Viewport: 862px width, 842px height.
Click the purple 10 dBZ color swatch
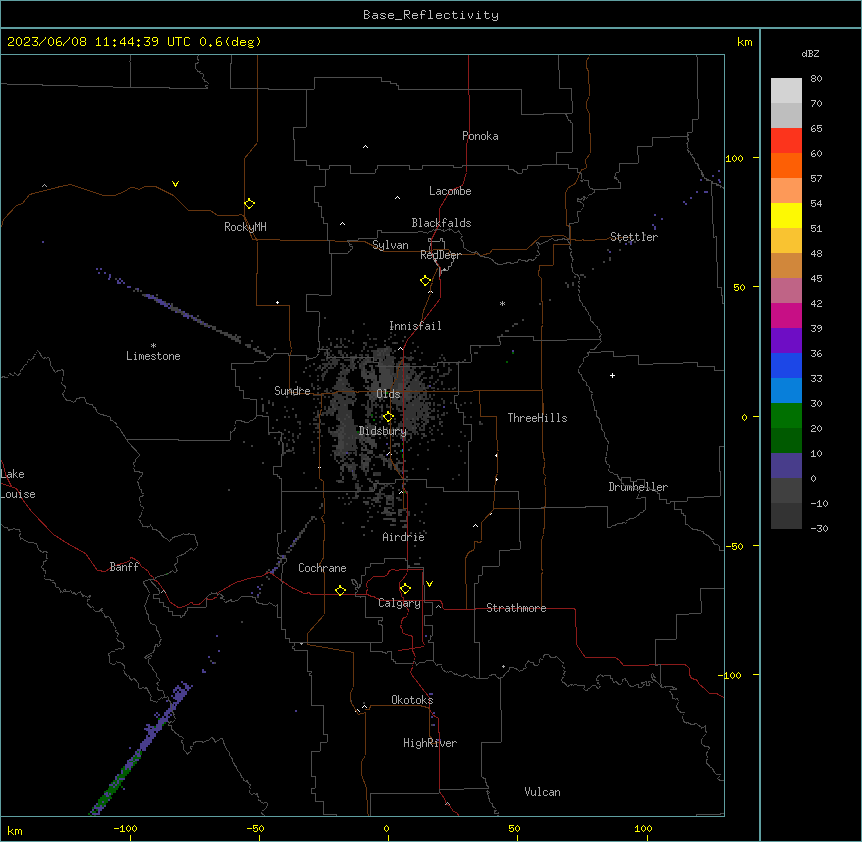point(786,466)
